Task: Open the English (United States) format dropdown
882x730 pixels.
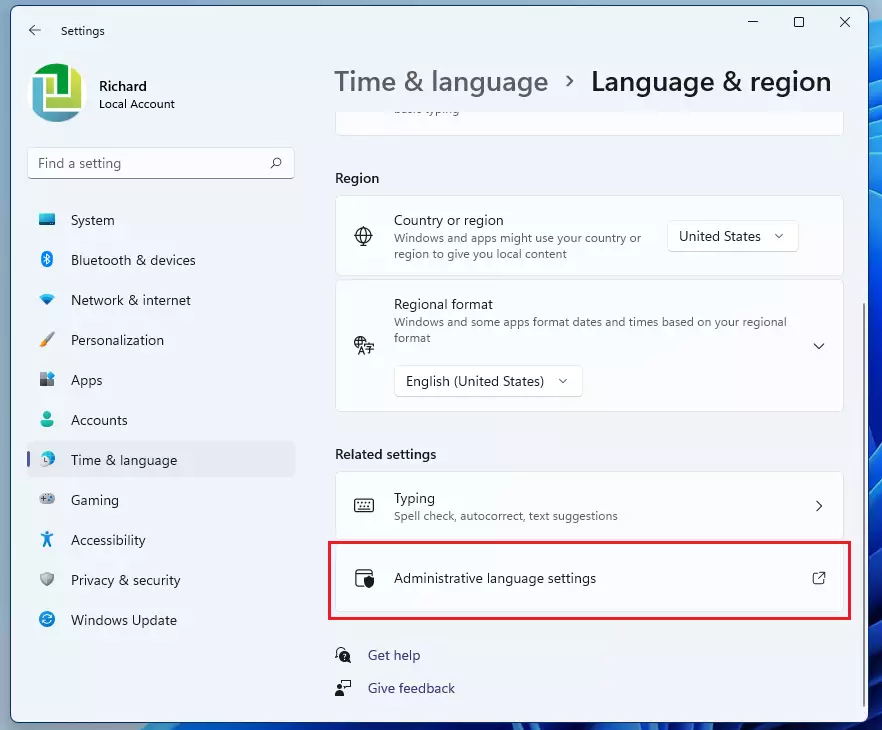Action: tap(488, 381)
